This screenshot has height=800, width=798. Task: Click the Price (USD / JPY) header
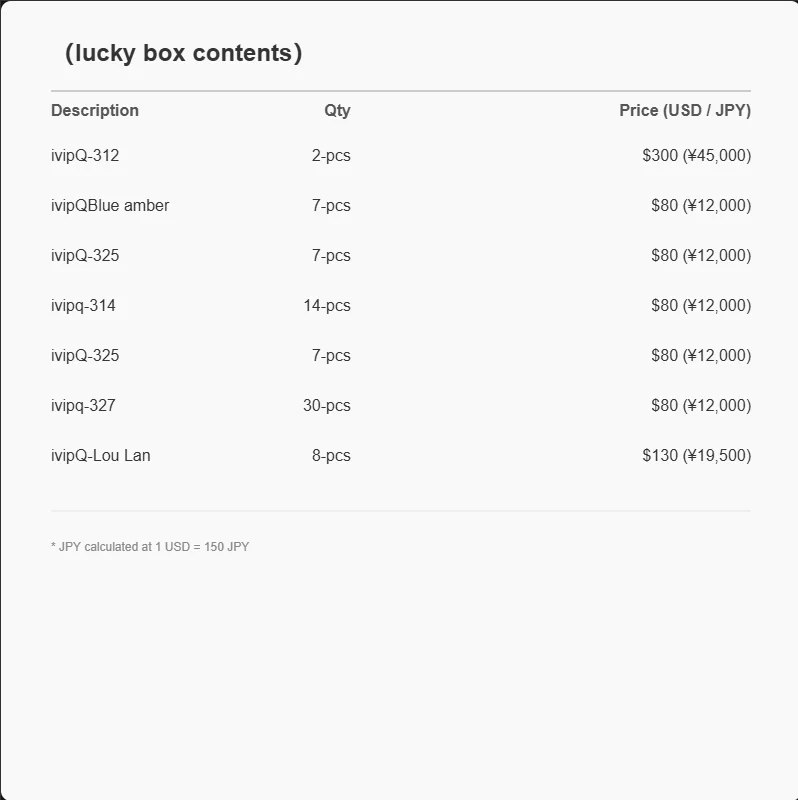click(684, 110)
